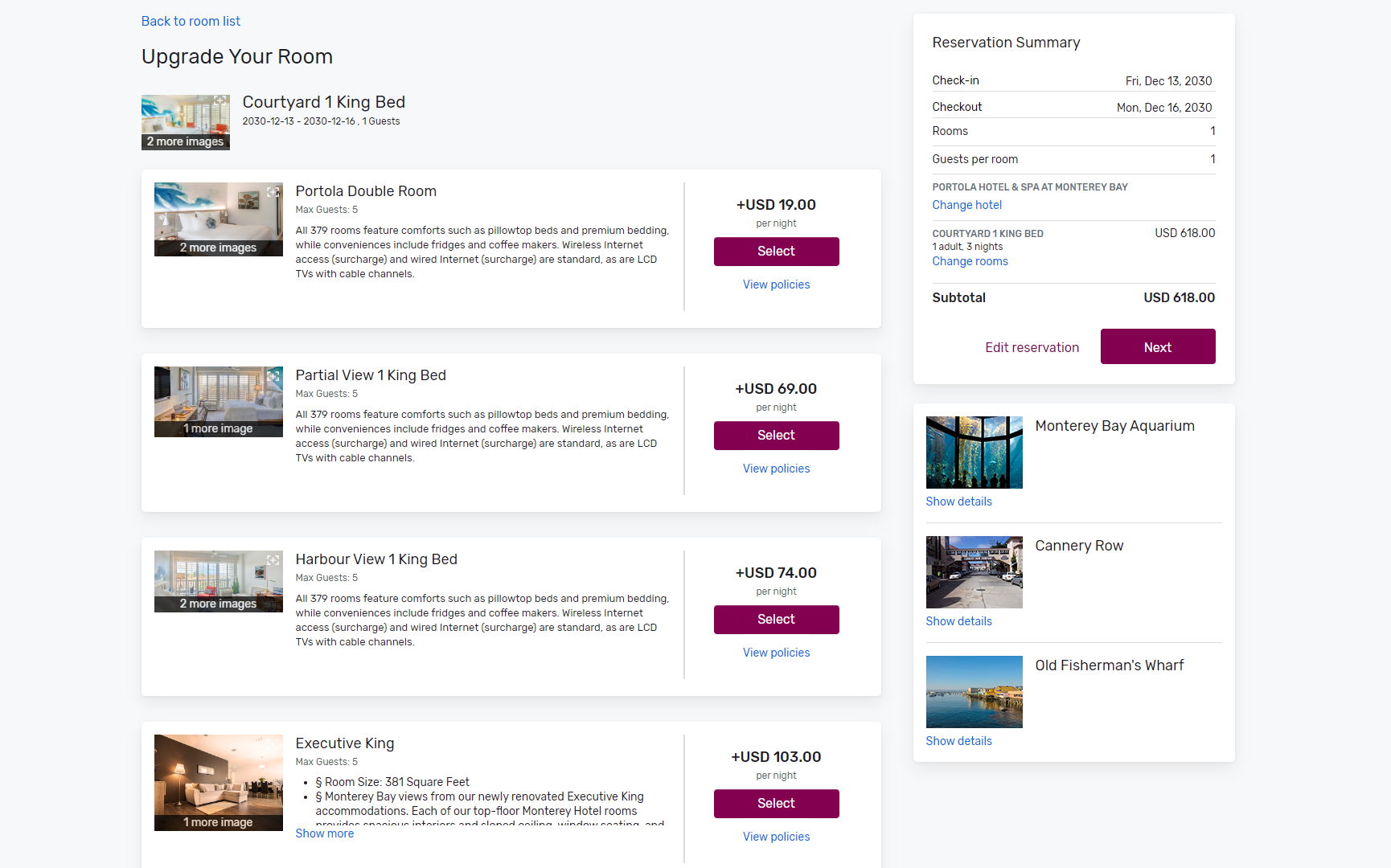Viewport: 1391px width, 868px height.
Task: Click the Change hotel link
Action: pos(966,205)
